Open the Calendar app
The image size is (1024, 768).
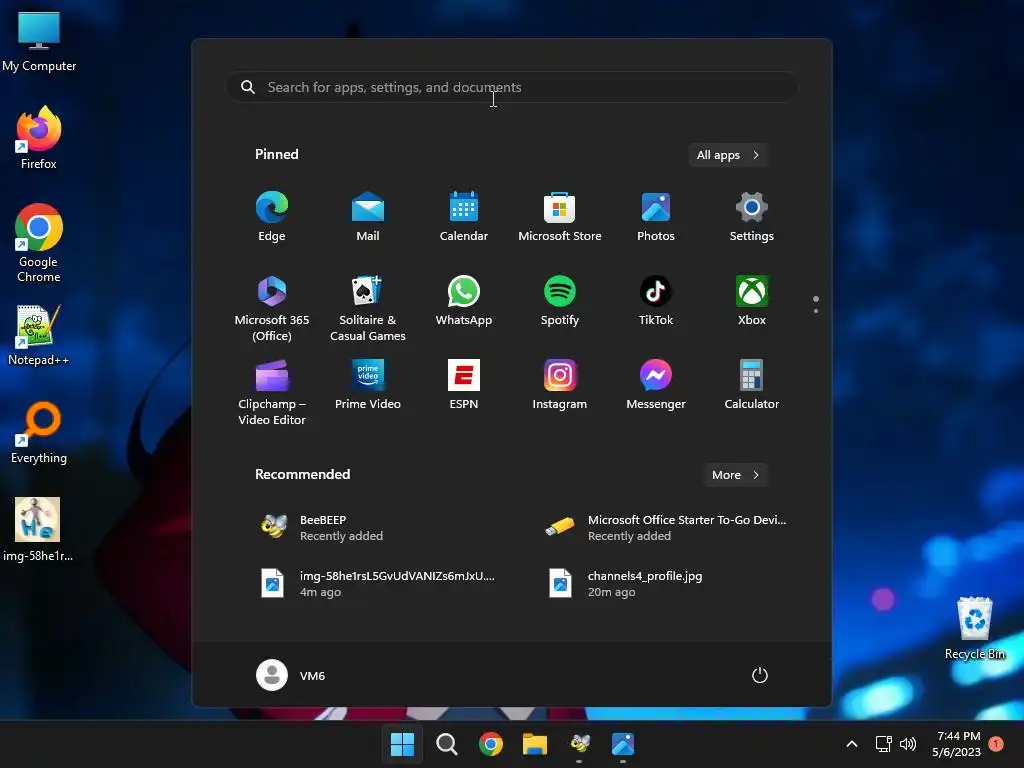464,216
